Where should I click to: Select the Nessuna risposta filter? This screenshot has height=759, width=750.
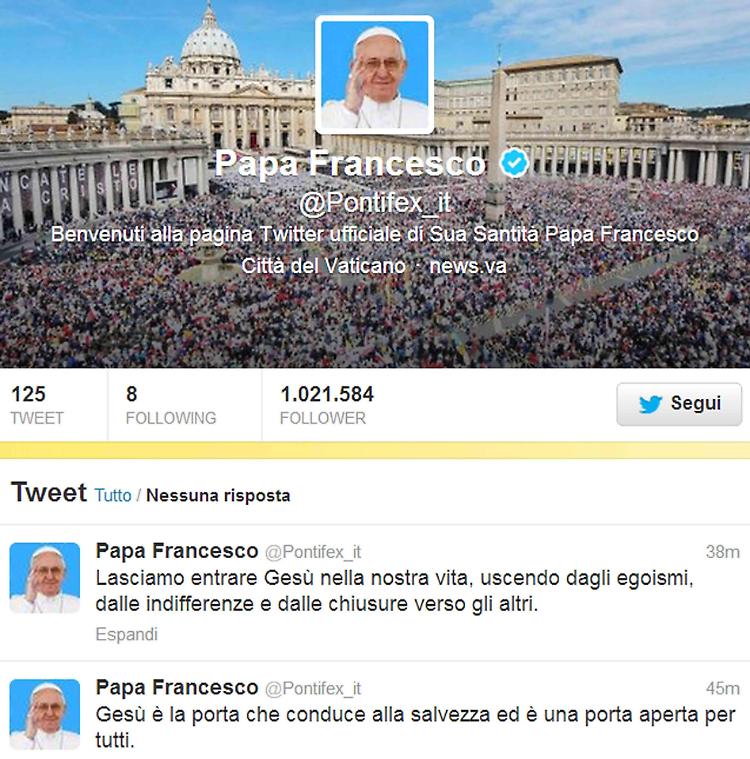(218, 495)
